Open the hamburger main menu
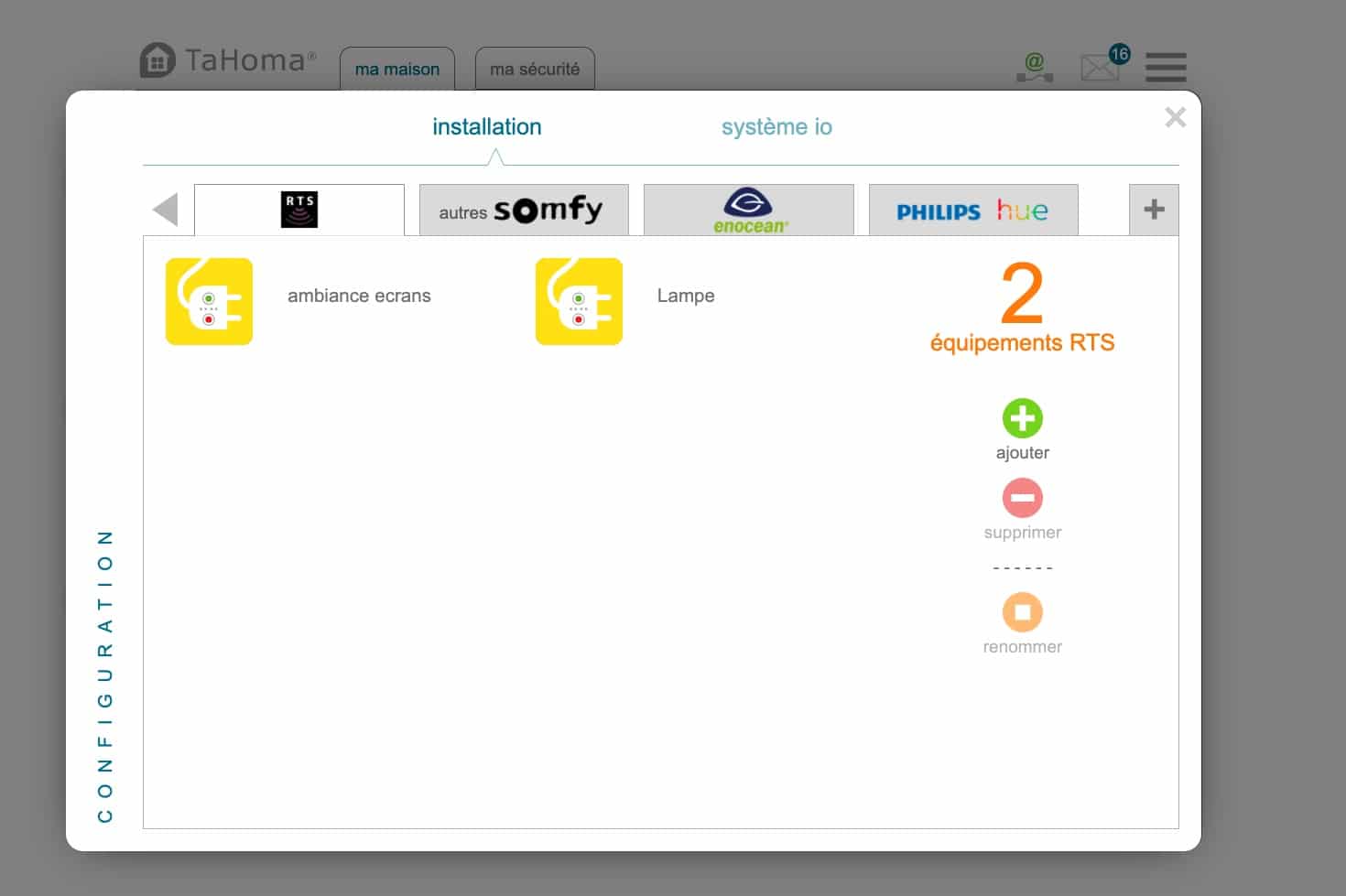Image resolution: width=1346 pixels, height=896 pixels. 1166,68
